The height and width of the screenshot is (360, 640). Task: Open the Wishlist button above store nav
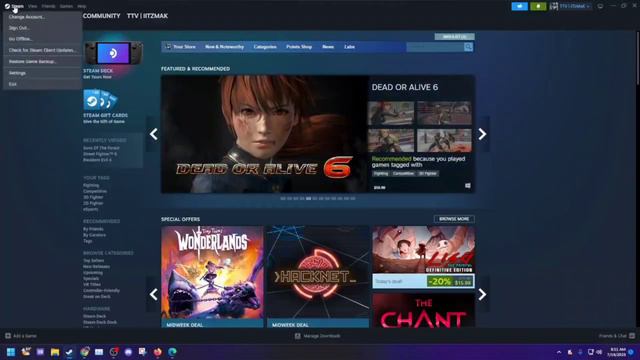click(x=454, y=37)
